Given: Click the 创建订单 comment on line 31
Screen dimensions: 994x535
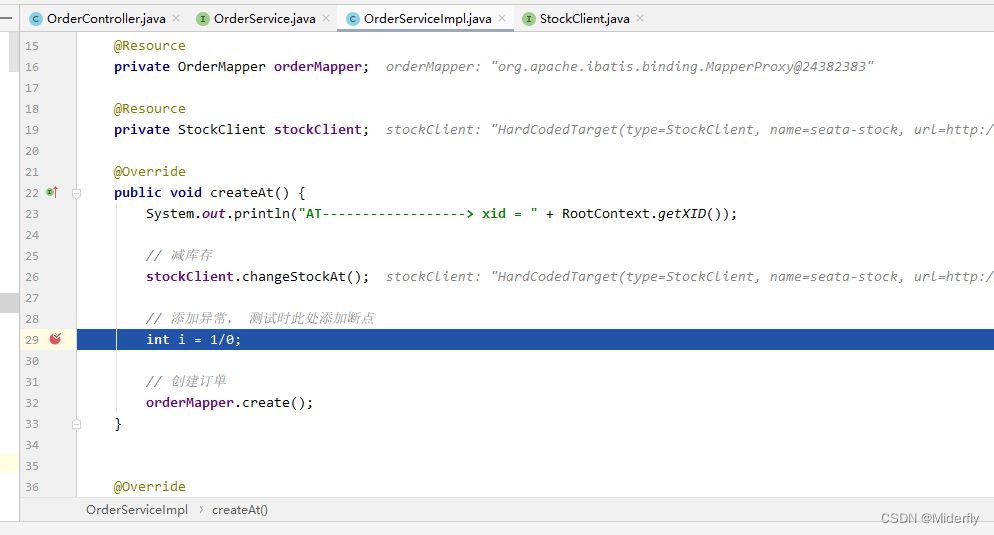Looking at the screenshot, I should 186,381.
